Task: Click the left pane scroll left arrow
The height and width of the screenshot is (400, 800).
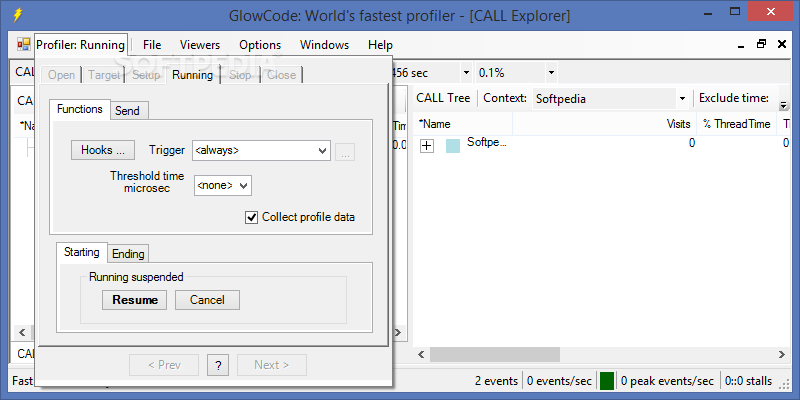Action: [22, 333]
